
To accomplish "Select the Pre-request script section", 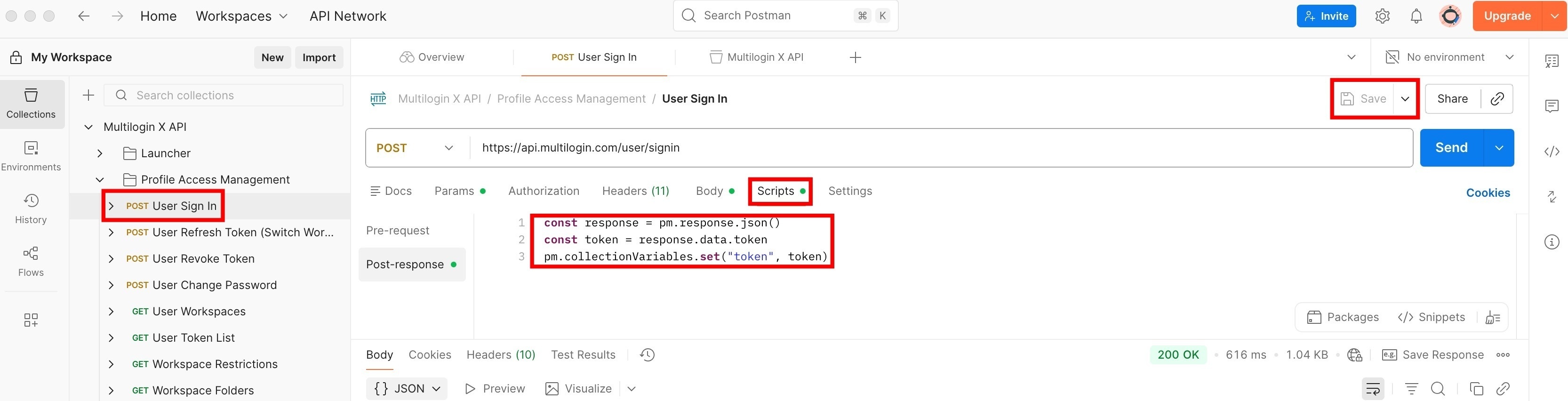I will pyautogui.click(x=398, y=231).
